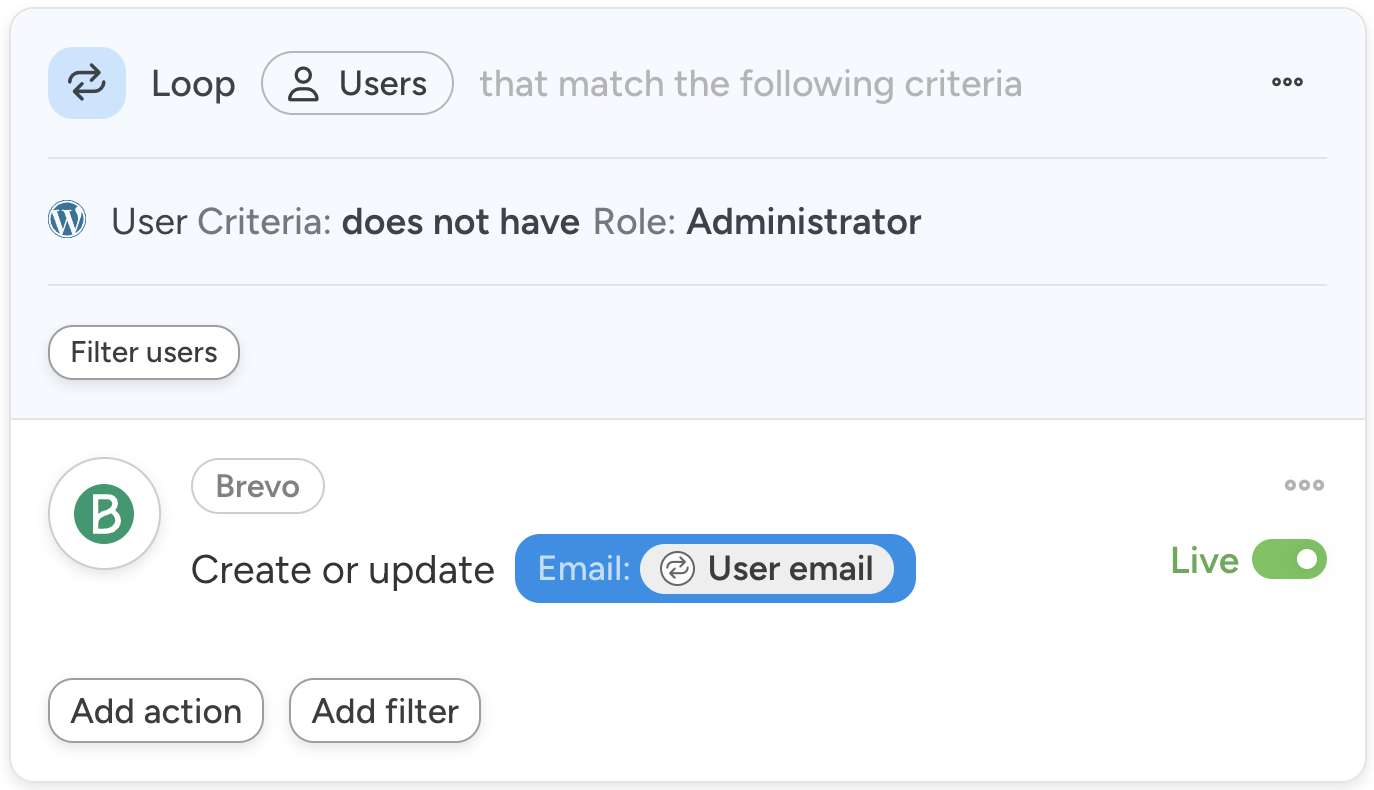Click the Filter users button
Image resolution: width=1374 pixels, height=790 pixels.
pyautogui.click(x=144, y=352)
